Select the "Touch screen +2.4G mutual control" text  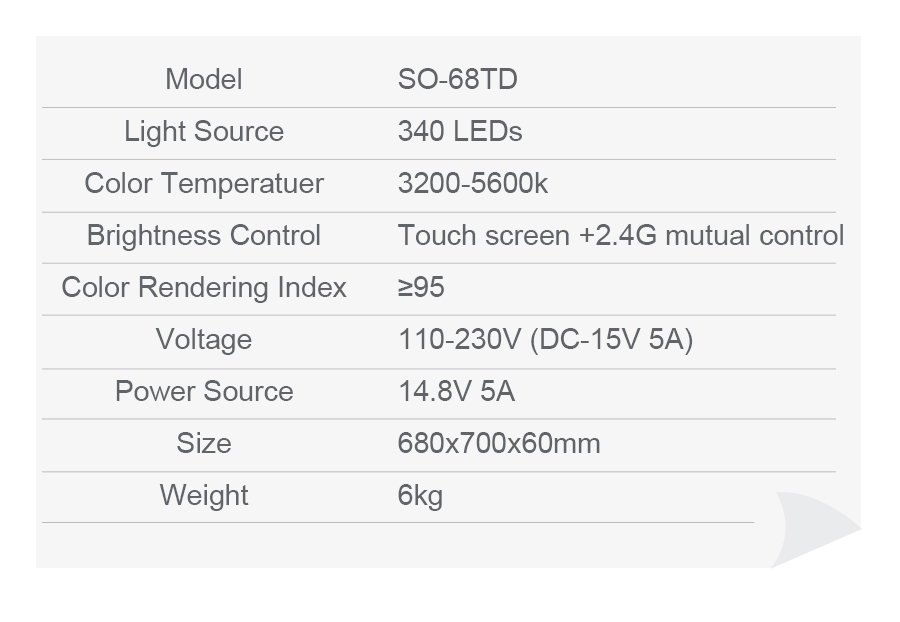coord(620,236)
